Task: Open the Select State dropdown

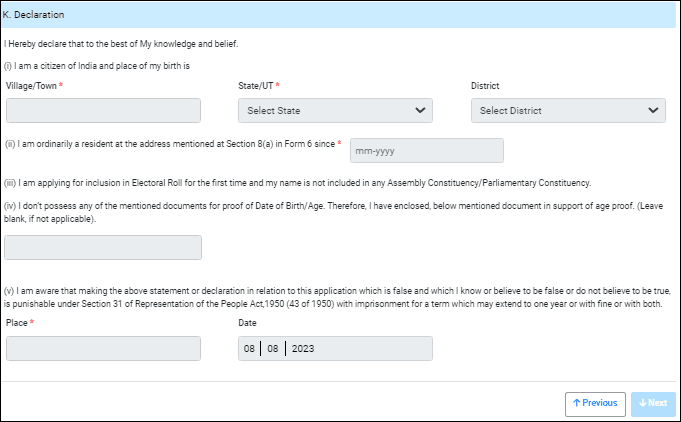Action: [335, 110]
